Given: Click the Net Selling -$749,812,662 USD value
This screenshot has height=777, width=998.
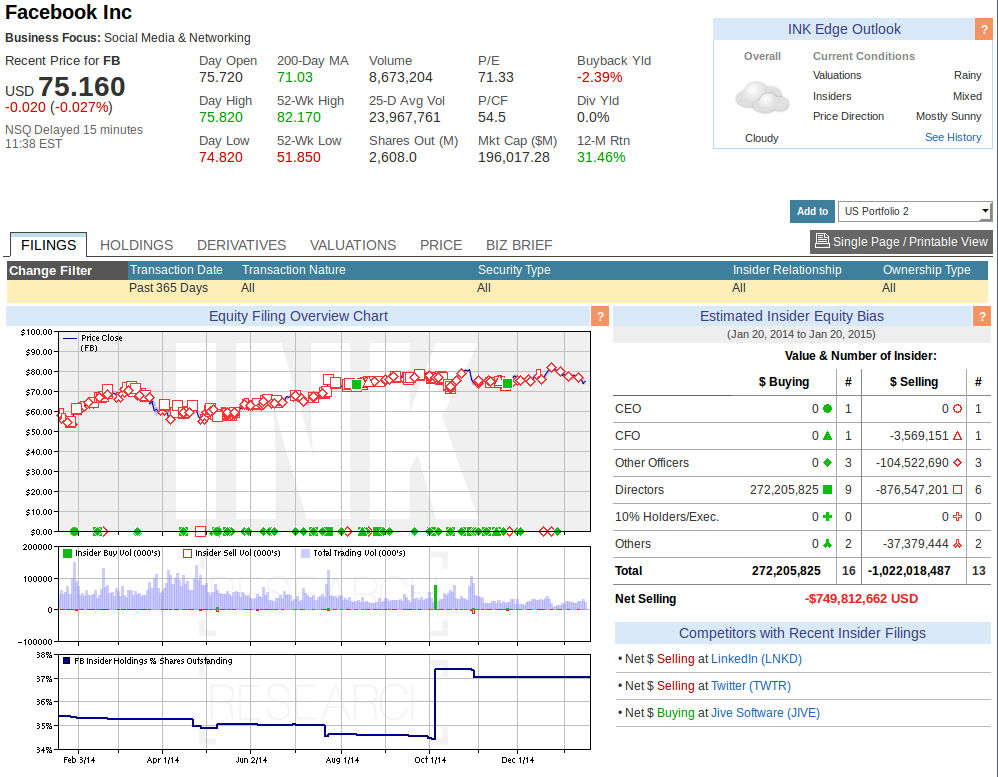Looking at the screenshot, I should (861, 599).
